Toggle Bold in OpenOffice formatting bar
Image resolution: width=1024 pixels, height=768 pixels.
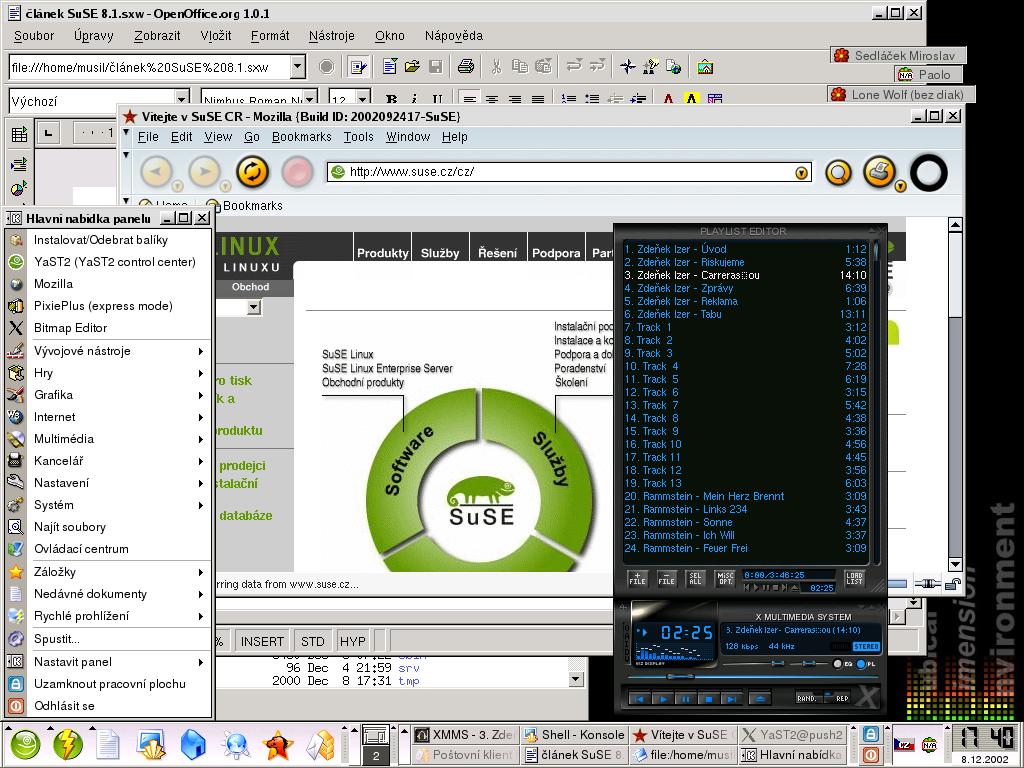[x=391, y=99]
